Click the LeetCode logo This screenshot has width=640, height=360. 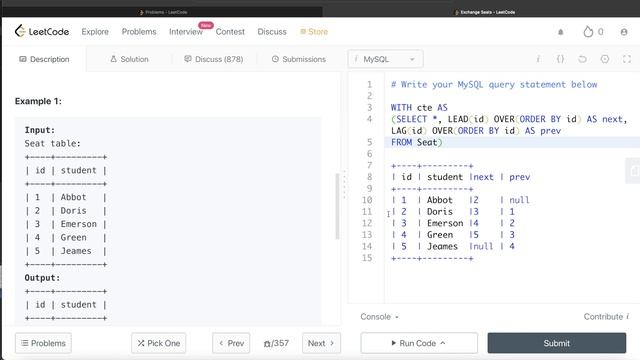tap(42, 31)
